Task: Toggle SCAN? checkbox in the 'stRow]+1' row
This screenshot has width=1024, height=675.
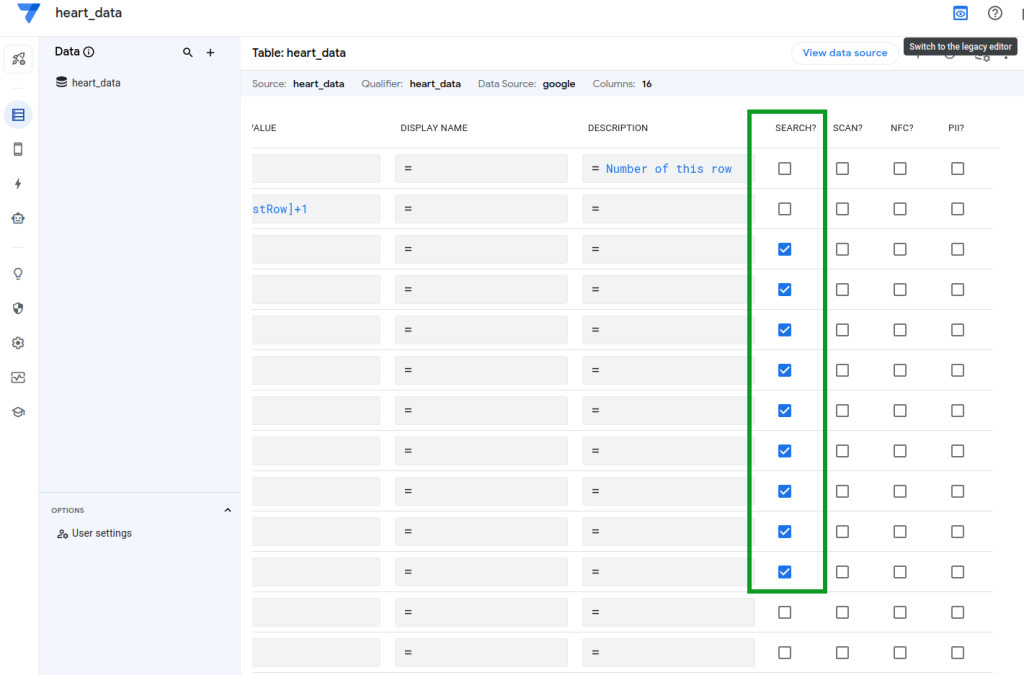Action: click(x=842, y=209)
